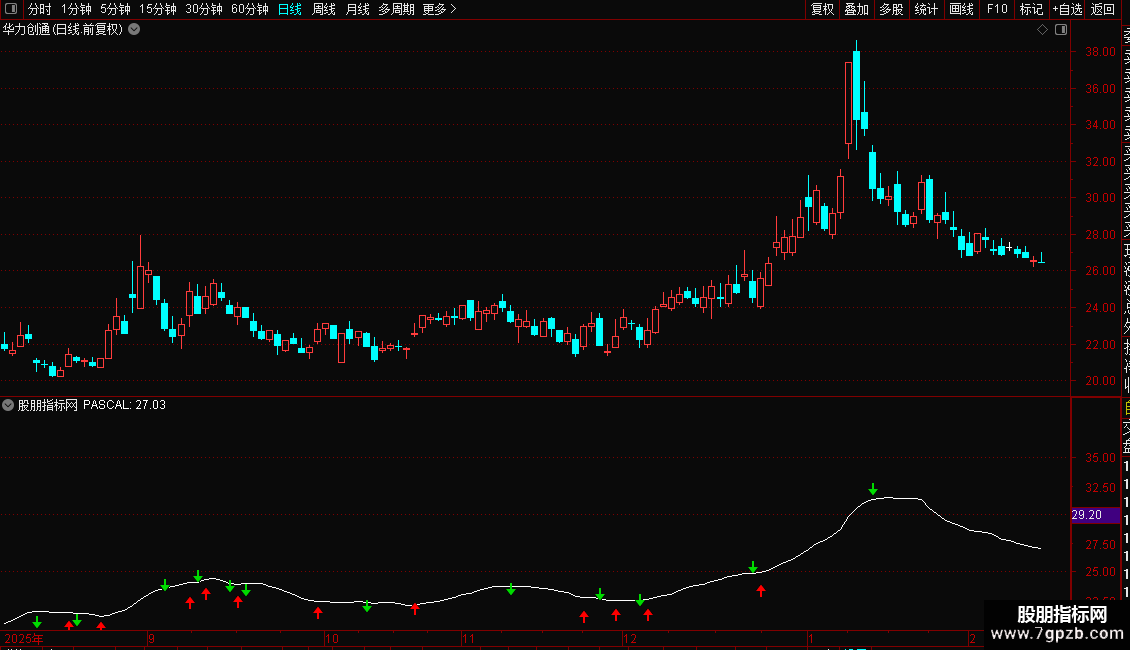
Task: Activate the 画线 drawing tool
Action: click(961, 9)
